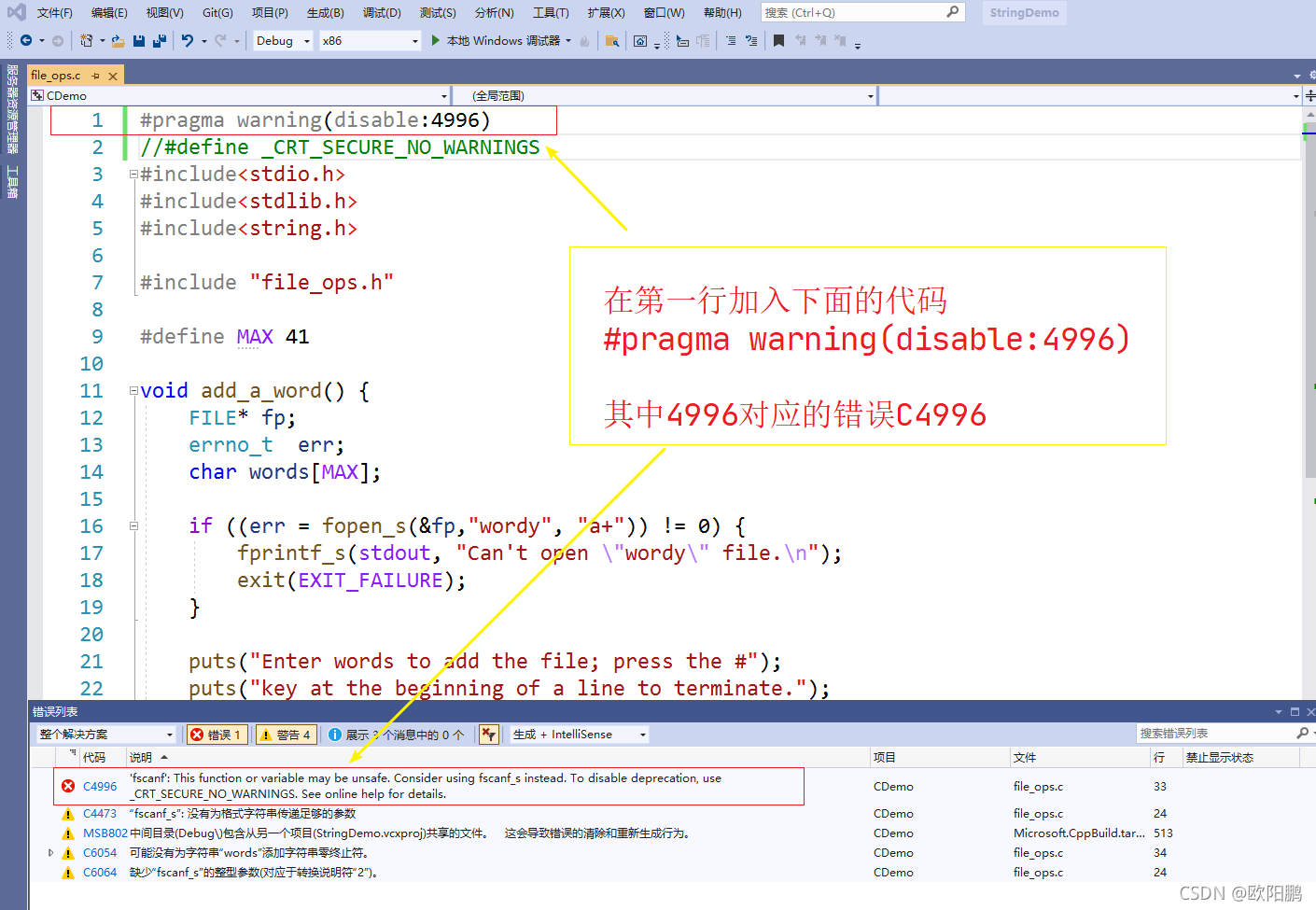This screenshot has height=910, width=1316.
Task: Open the entire solution scope dropdown
Action: 106,735
